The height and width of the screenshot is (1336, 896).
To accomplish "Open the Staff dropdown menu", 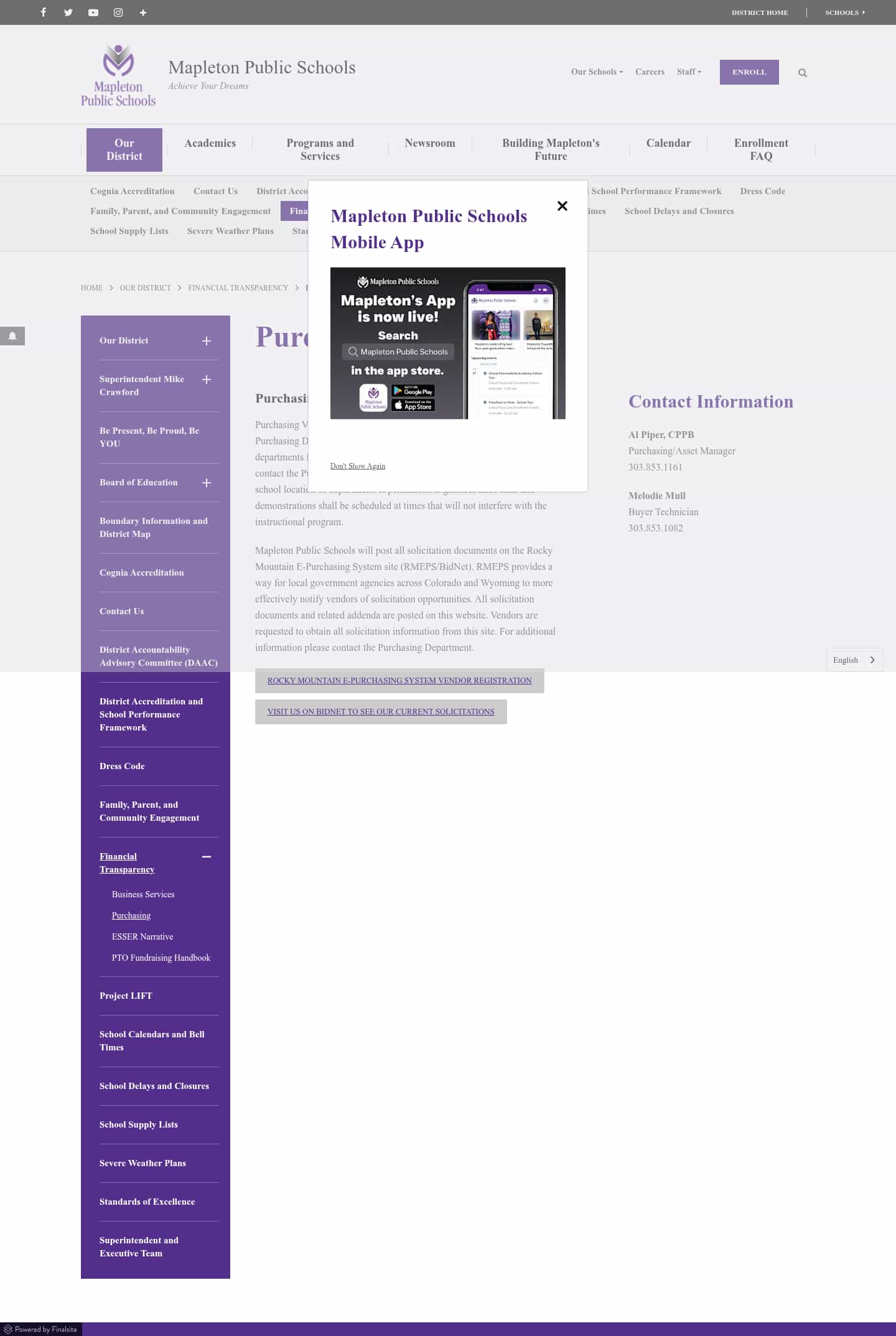I will pos(689,72).
